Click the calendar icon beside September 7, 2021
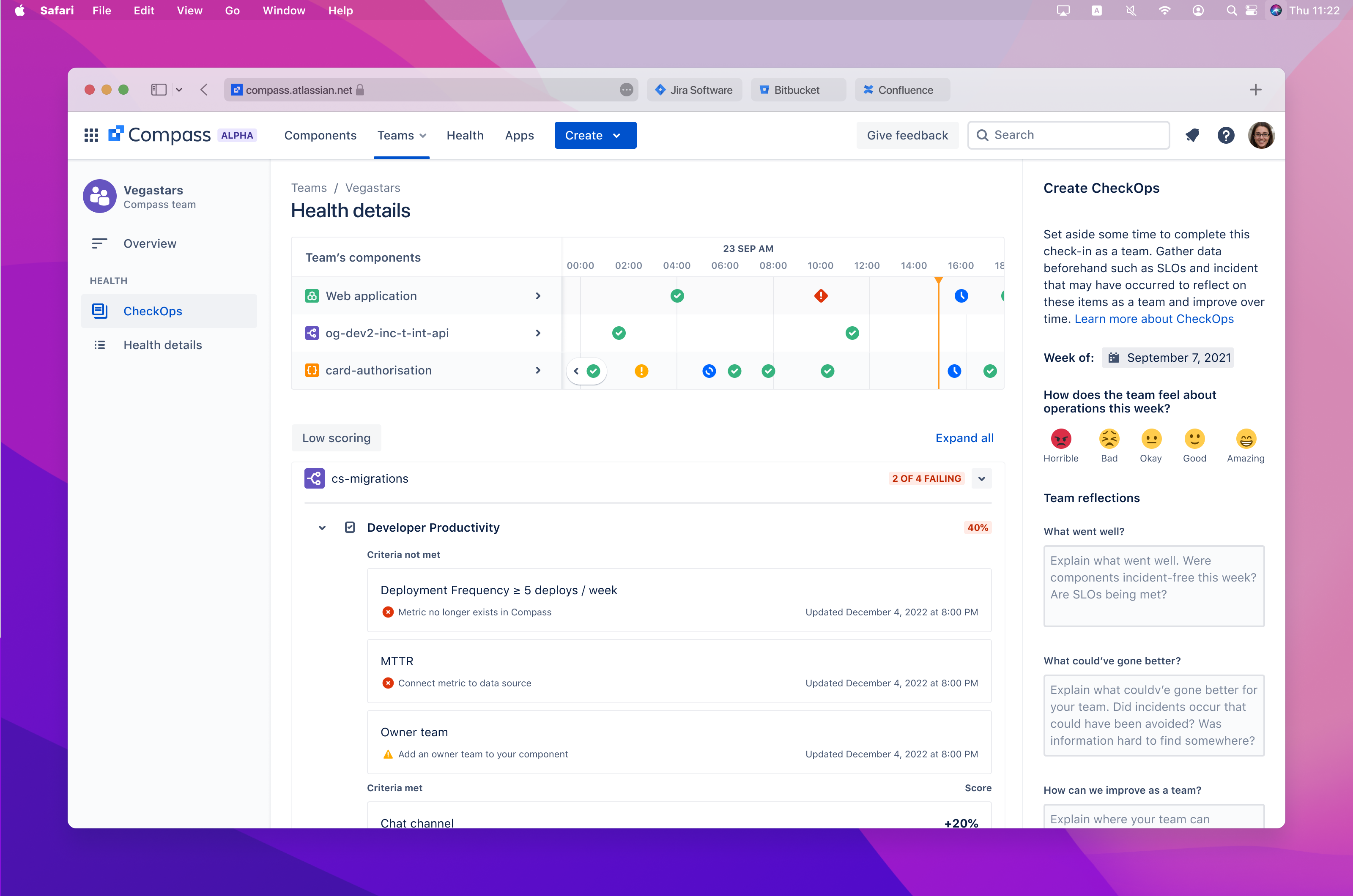 (1114, 357)
